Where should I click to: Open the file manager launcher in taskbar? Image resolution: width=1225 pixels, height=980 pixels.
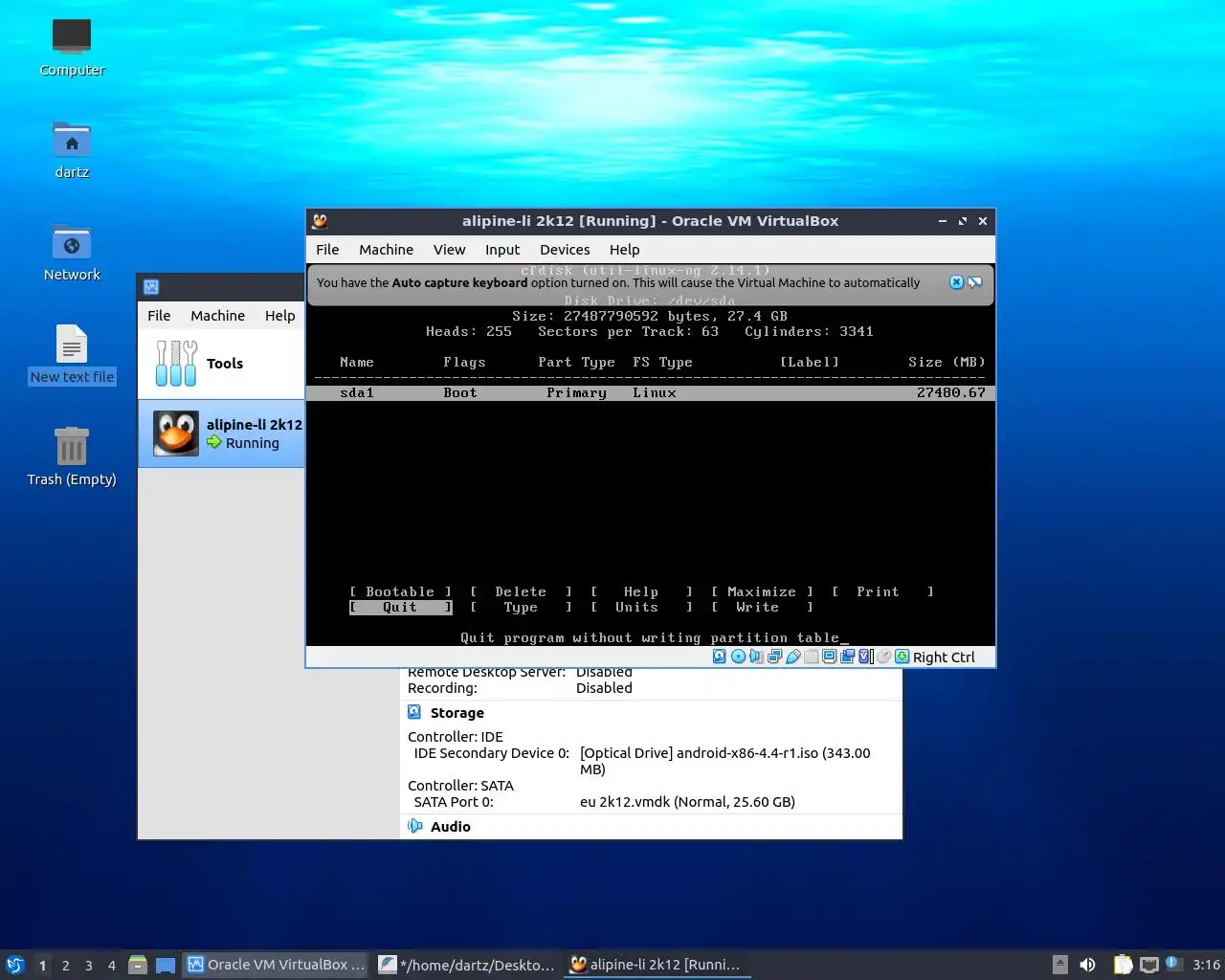[138, 965]
